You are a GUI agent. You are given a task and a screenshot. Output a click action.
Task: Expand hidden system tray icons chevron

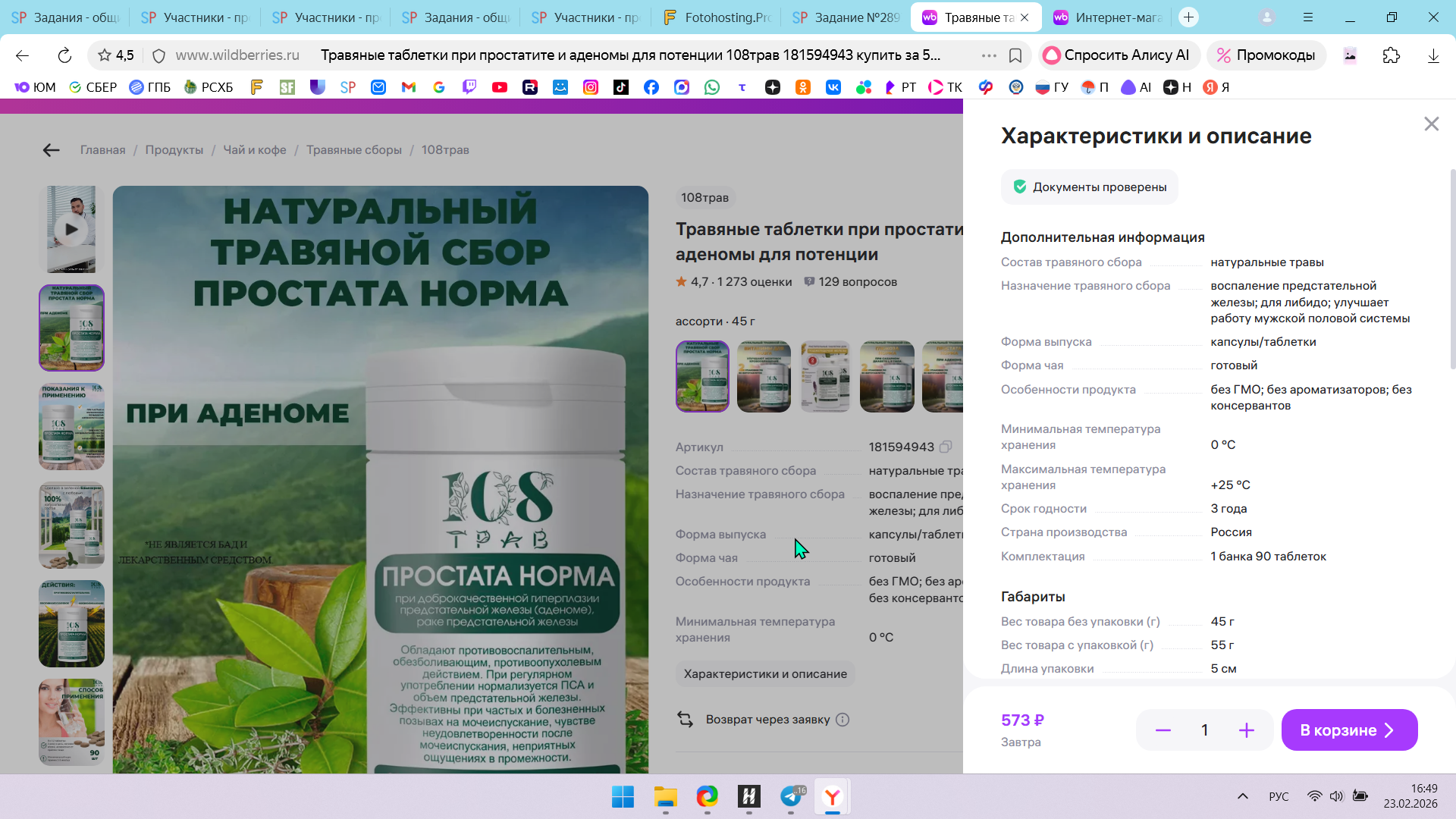1242,796
